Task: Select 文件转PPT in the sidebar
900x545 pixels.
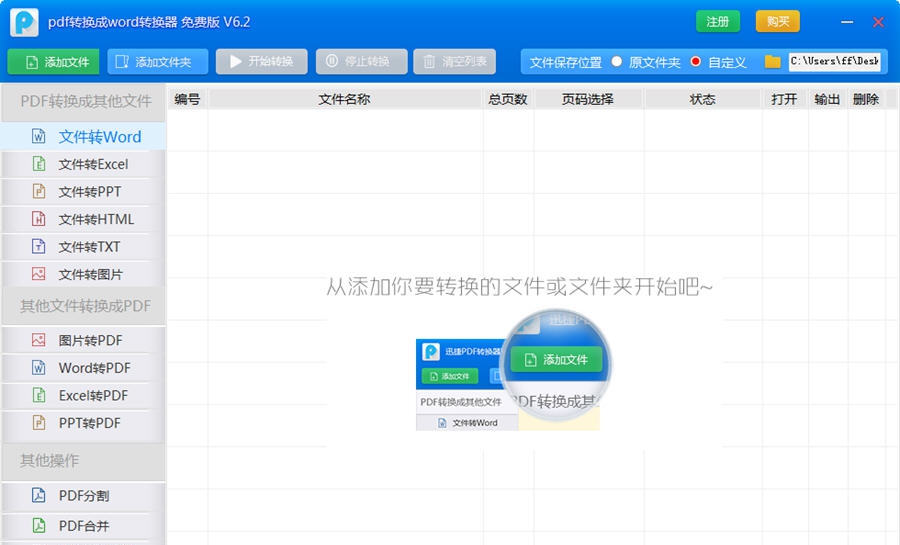Action: (84, 192)
